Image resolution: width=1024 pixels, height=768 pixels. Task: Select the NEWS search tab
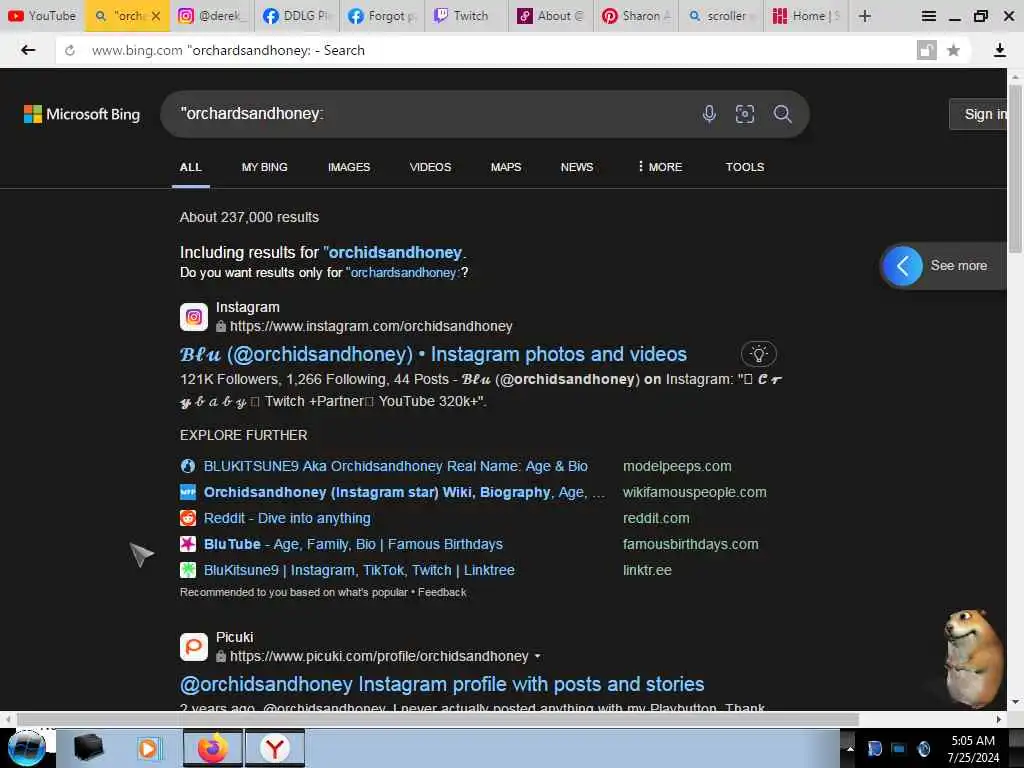[577, 167]
